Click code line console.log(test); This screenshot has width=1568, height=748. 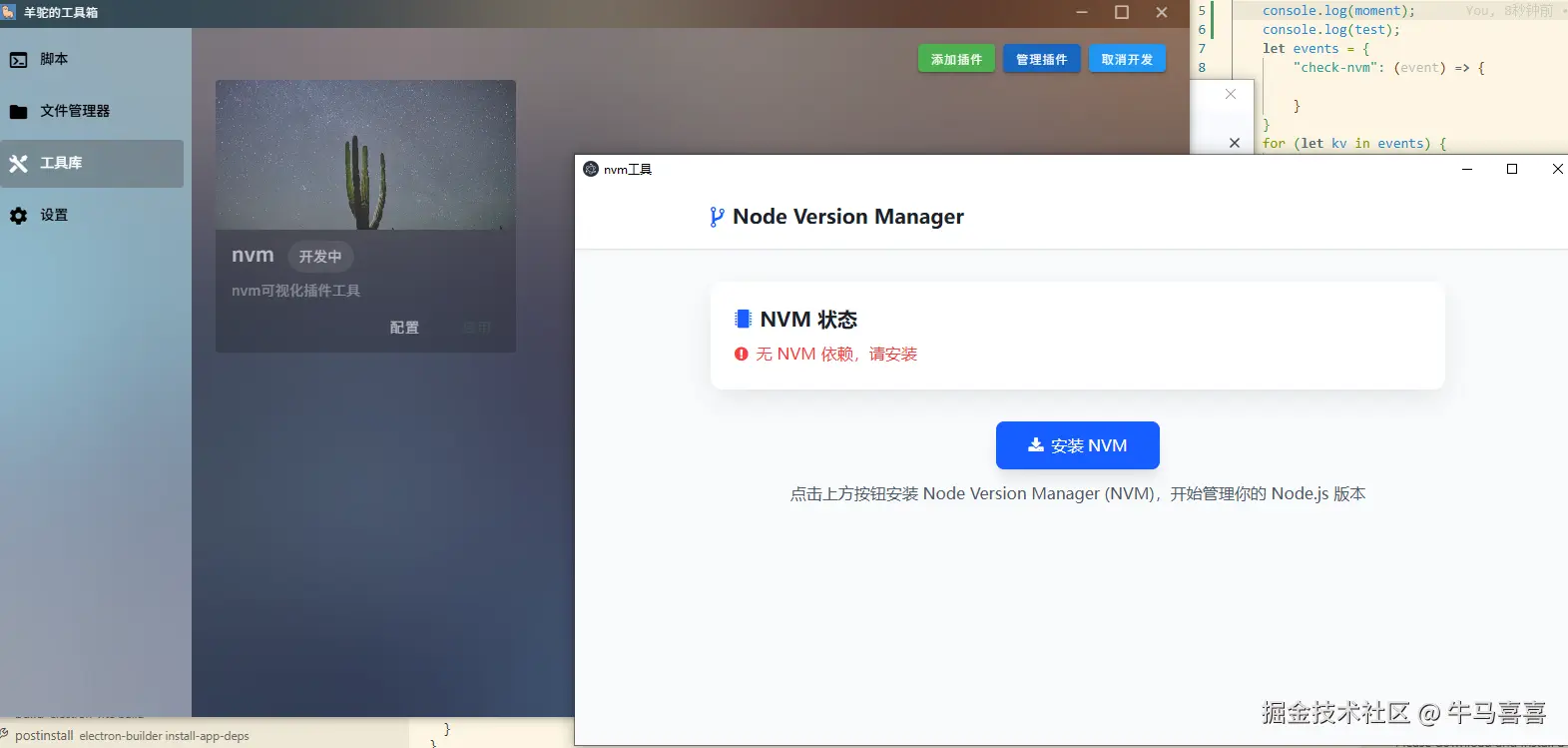pos(1331,29)
